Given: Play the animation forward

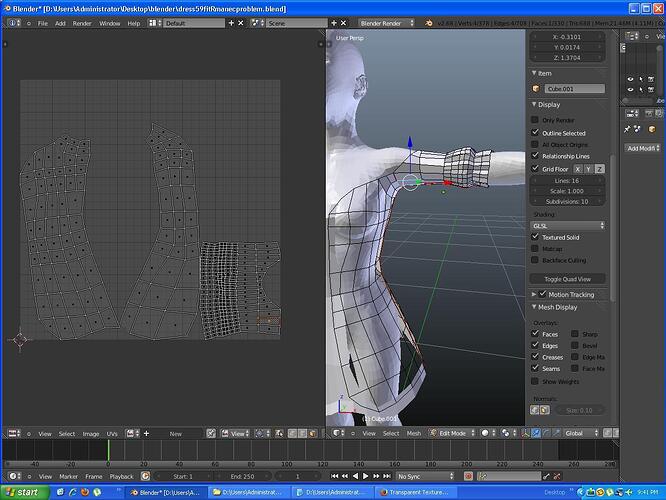Looking at the screenshot, I should 366,476.
